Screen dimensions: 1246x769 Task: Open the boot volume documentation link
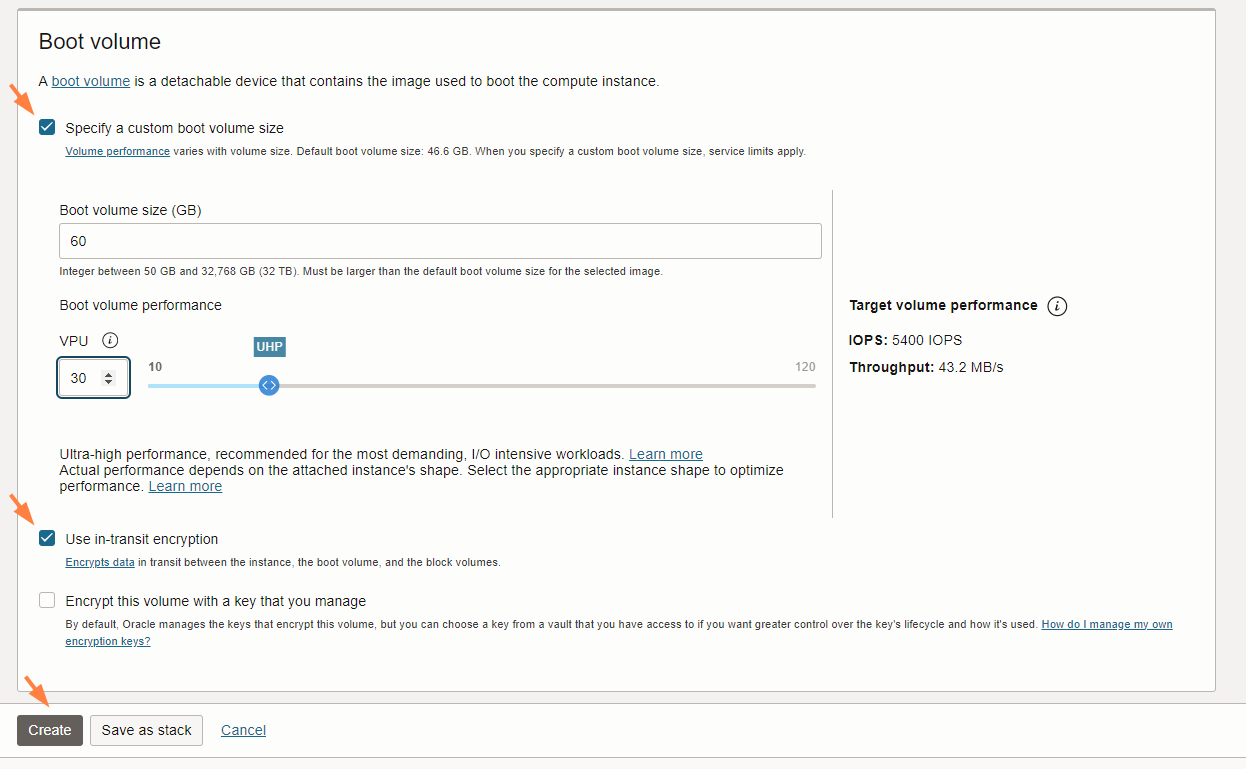[91, 81]
